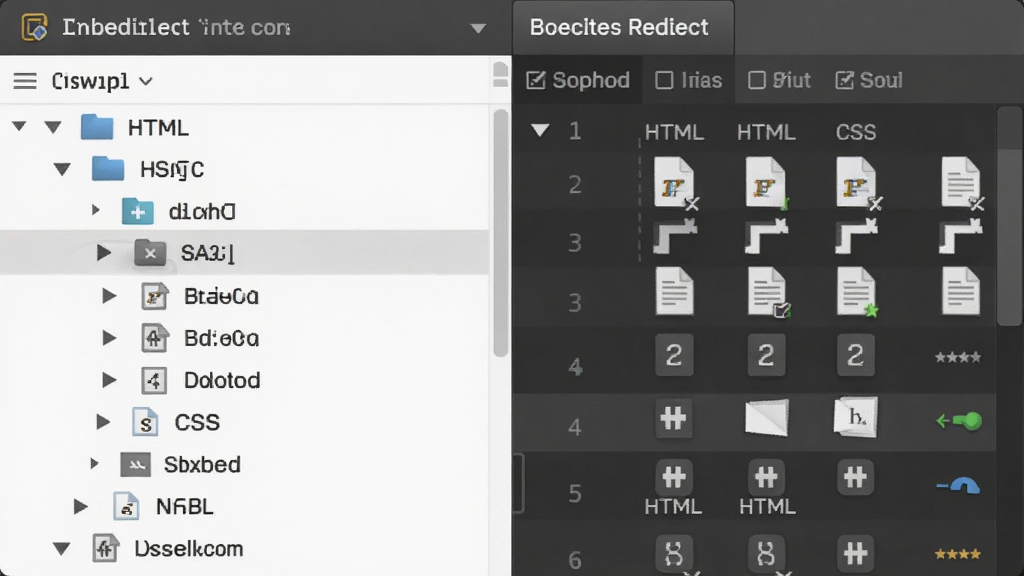Click the gray X folder icon SA3:]
This screenshot has width=1024, height=576.
coord(150,253)
